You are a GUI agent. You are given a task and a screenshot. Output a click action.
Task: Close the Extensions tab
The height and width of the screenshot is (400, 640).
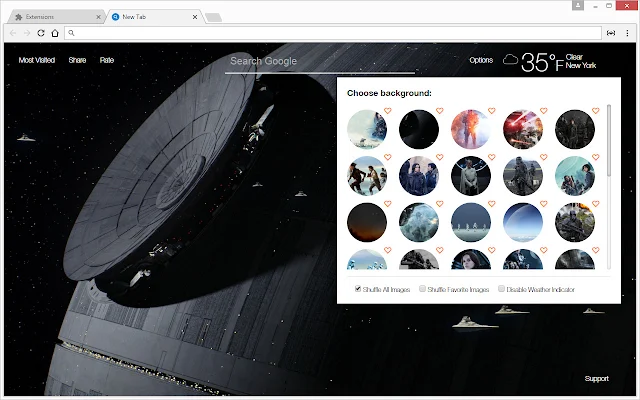pos(98,17)
